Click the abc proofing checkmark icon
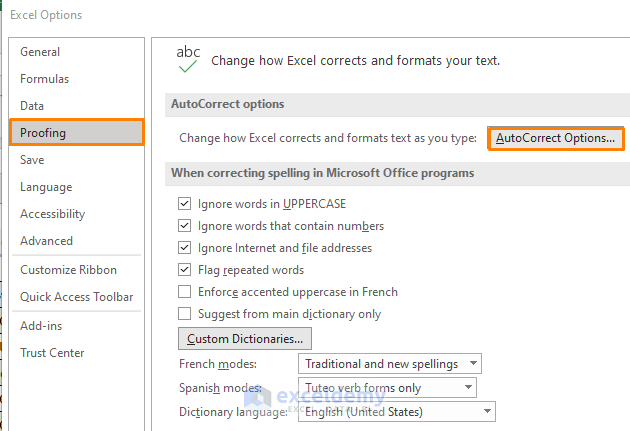Image resolution: width=630 pixels, height=431 pixels. click(x=187, y=59)
